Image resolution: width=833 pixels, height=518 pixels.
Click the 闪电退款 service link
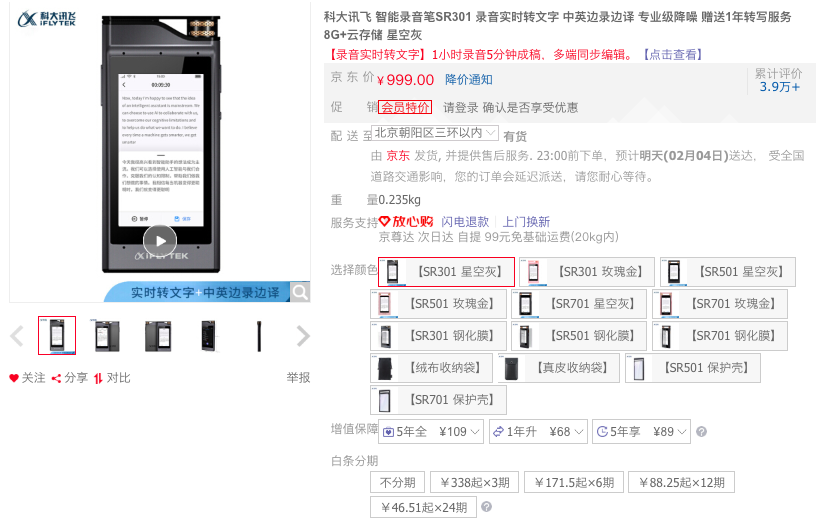(465, 222)
